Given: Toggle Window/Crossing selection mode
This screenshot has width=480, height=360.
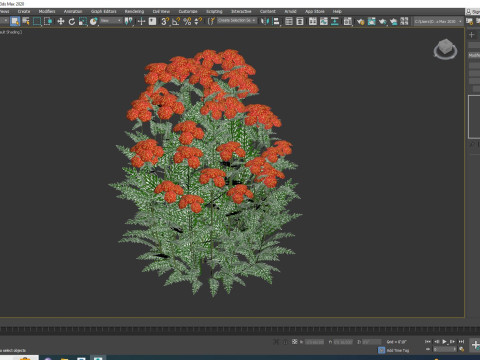Looking at the screenshot, I should click(48, 21).
